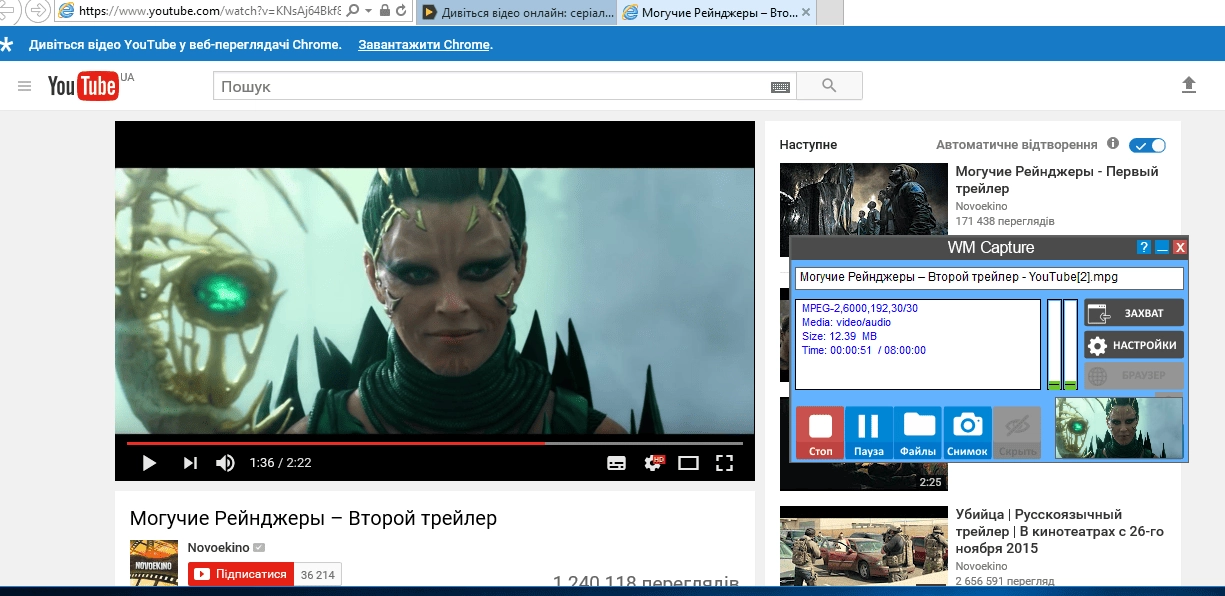Click the YouTube search magnifier button
This screenshot has height=596, width=1225.
point(829,86)
